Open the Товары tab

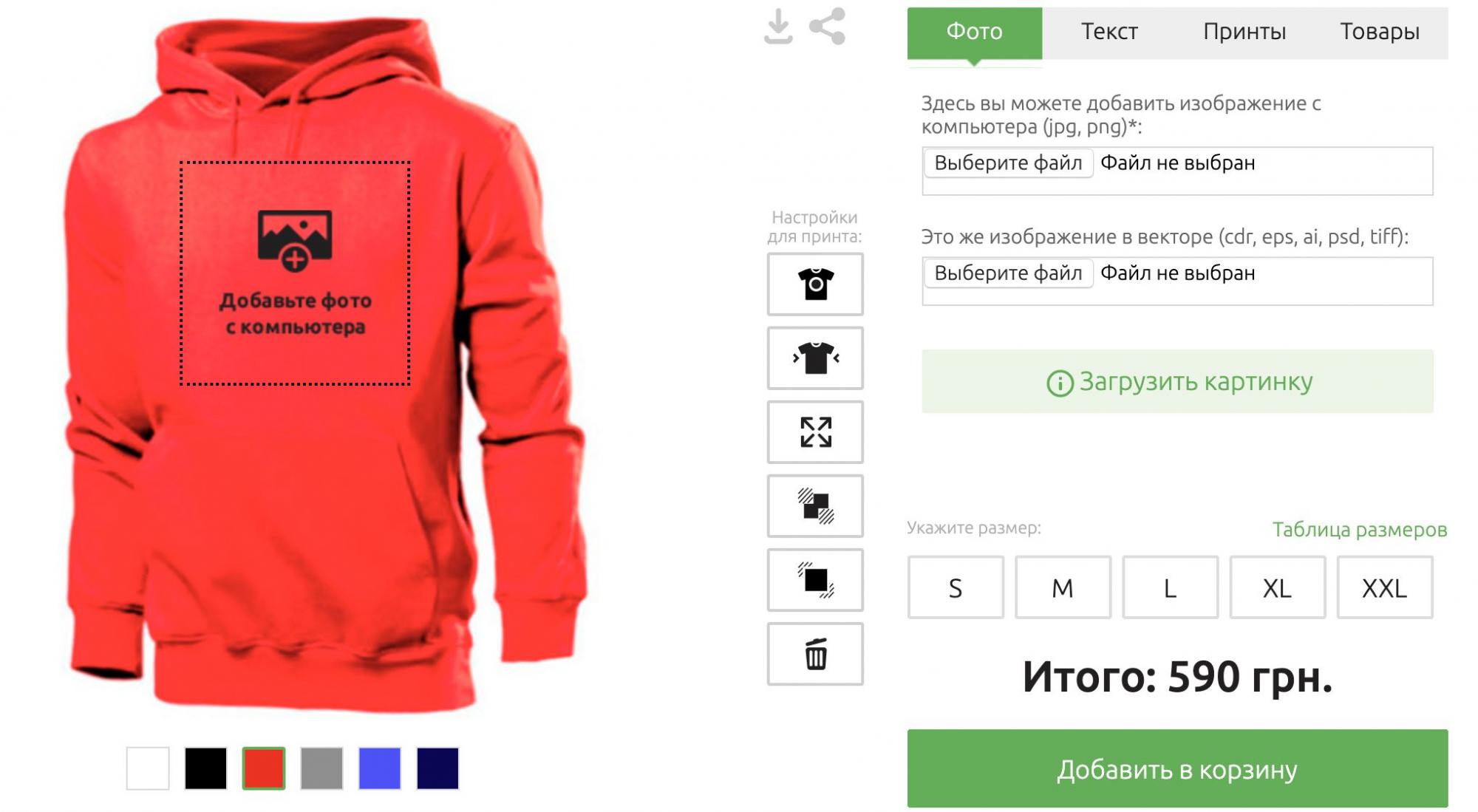pos(1380,32)
